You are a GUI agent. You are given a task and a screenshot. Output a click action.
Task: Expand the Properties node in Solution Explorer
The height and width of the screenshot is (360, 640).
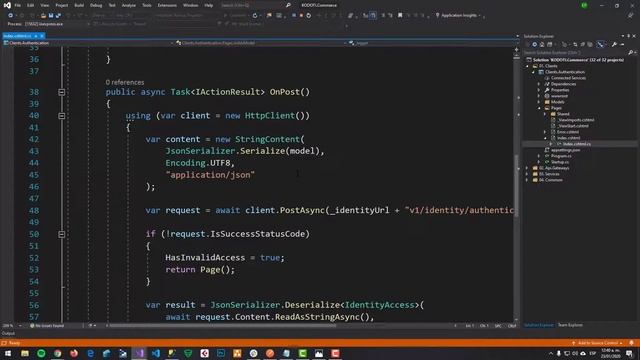point(539,90)
